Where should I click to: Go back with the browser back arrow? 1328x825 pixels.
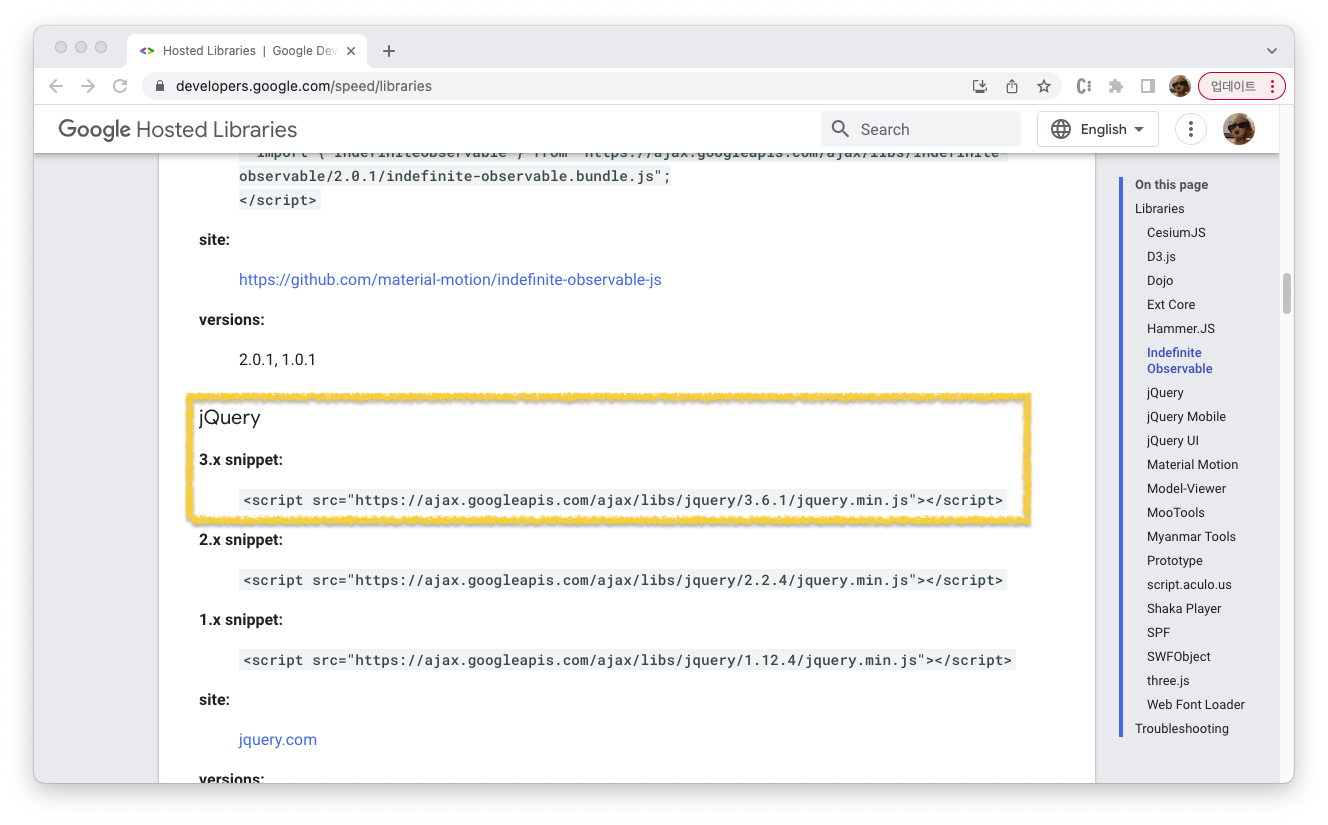point(56,86)
